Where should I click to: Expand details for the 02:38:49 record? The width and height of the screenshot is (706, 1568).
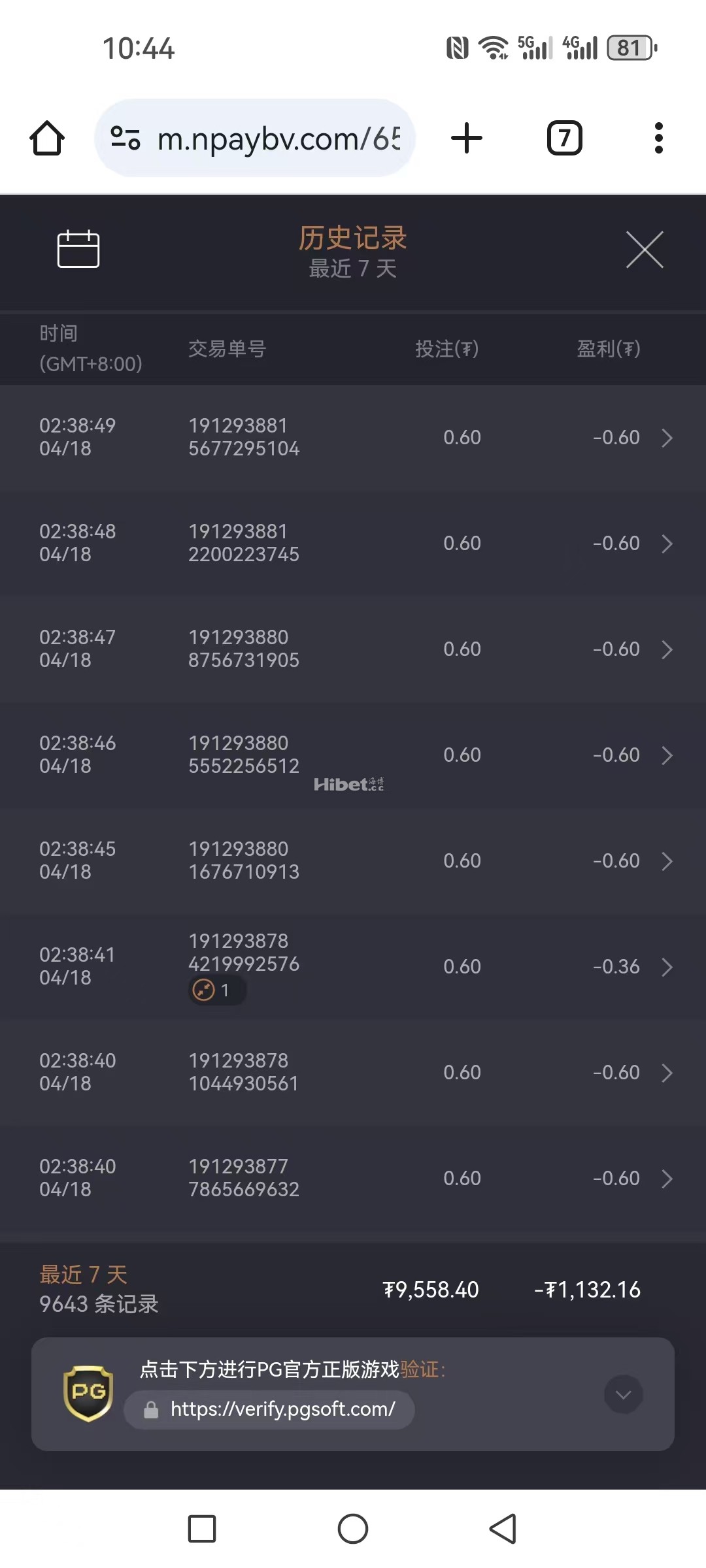click(667, 438)
